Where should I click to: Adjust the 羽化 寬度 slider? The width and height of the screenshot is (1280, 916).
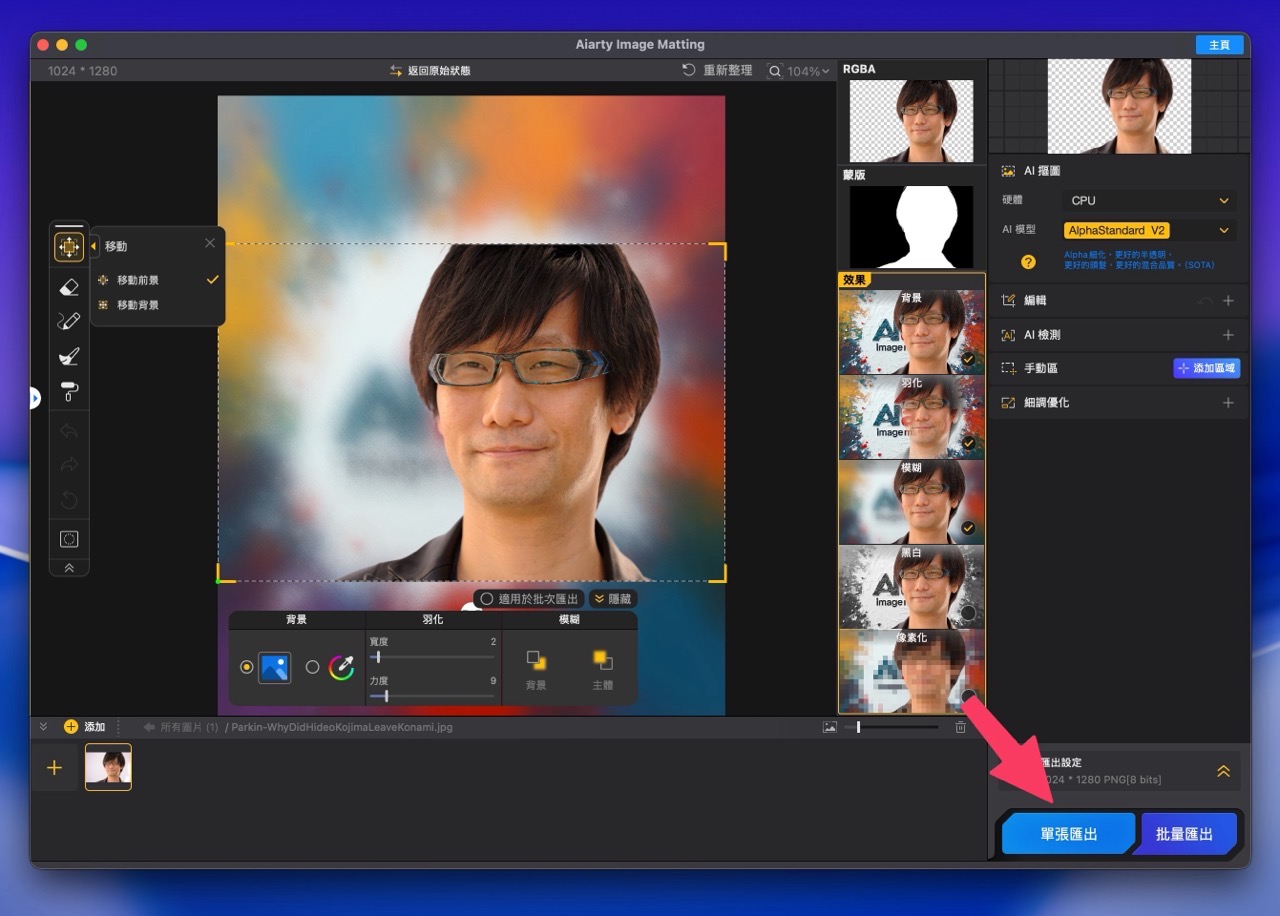[377, 657]
